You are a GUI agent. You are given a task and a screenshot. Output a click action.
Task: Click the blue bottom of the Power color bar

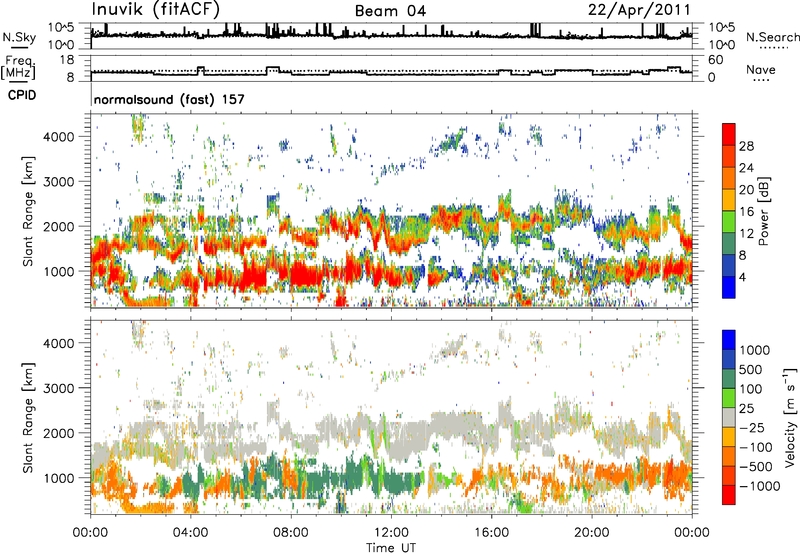click(729, 287)
